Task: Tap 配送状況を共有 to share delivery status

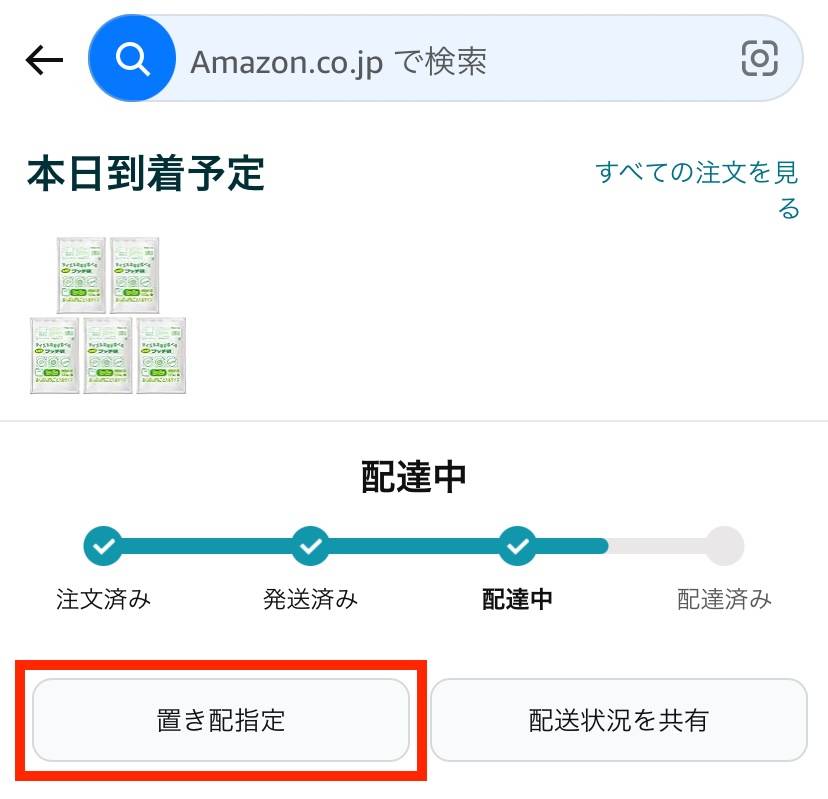Action: [617, 720]
